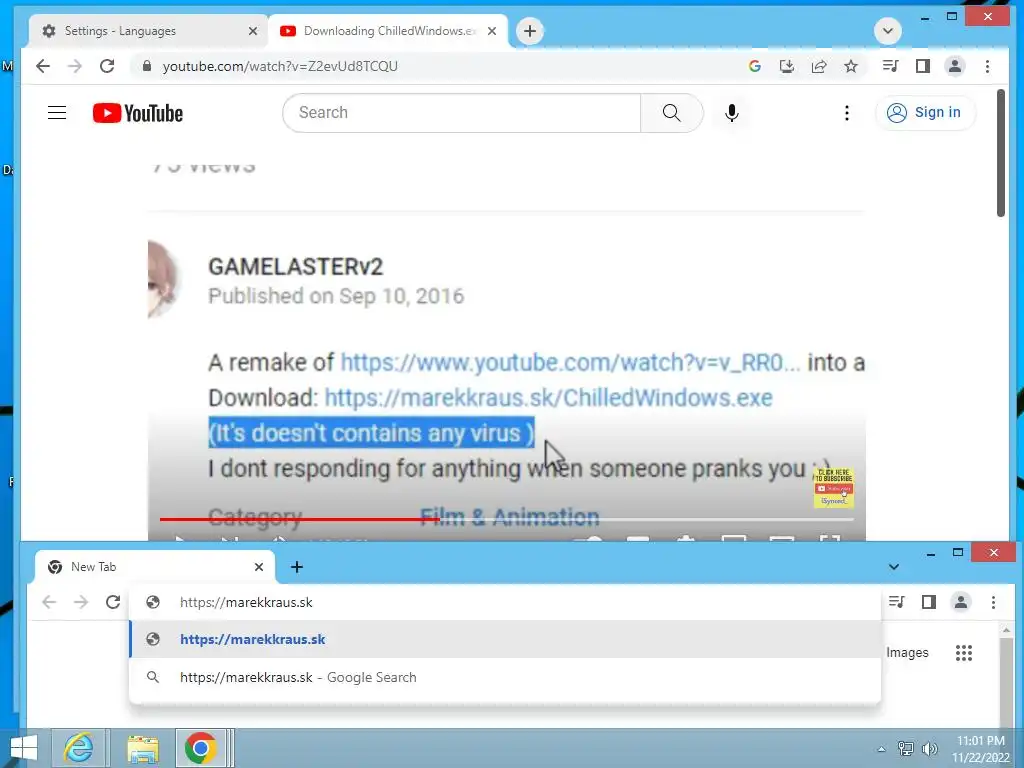Open the Images link on New Tab page
The height and width of the screenshot is (768, 1024).
click(907, 652)
